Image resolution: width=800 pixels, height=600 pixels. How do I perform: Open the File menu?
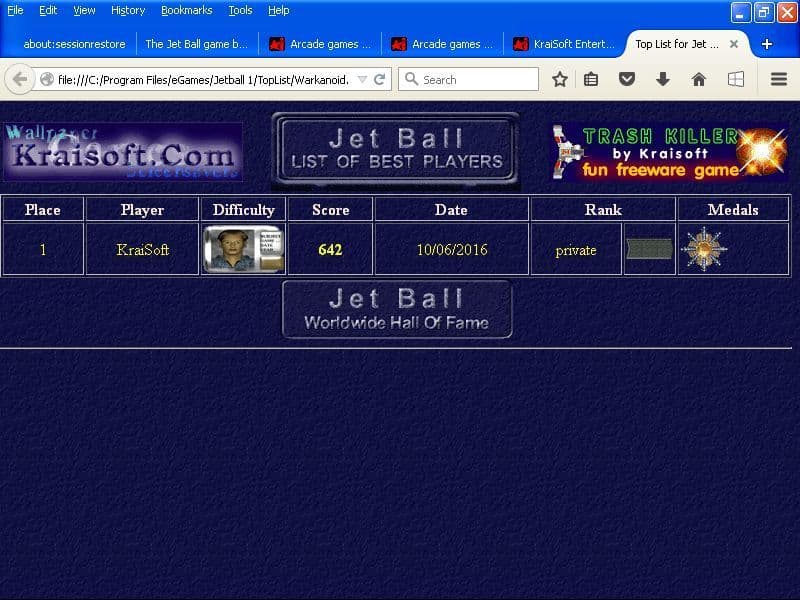pyautogui.click(x=15, y=10)
